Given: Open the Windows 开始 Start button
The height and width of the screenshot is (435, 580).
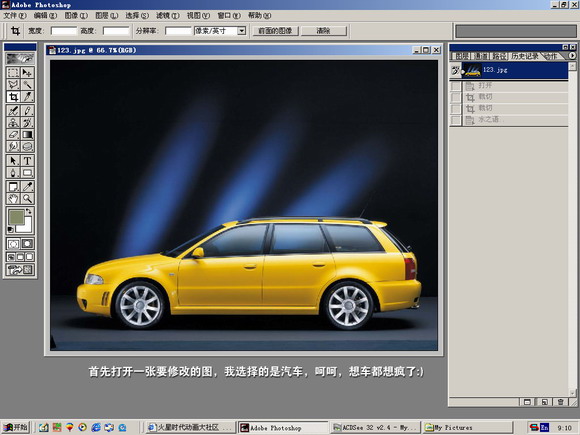Looking at the screenshot, I should coord(16,428).
